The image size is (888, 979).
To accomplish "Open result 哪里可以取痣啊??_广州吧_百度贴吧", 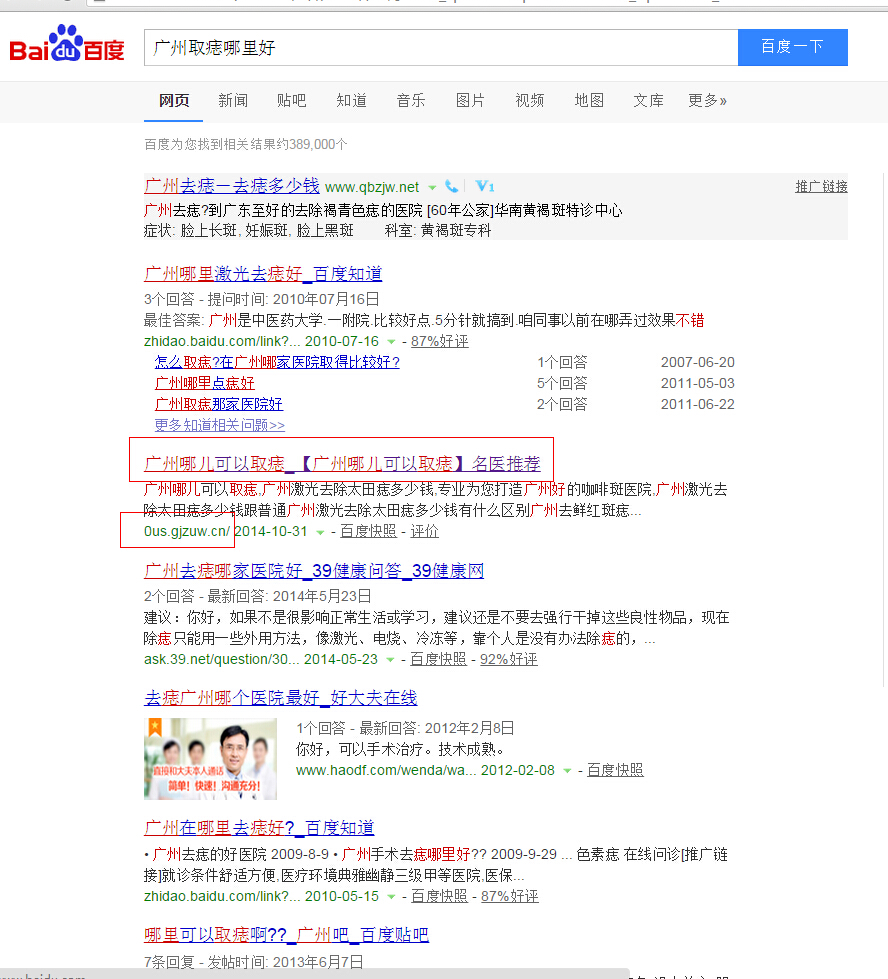I will [x=287, y=935].
